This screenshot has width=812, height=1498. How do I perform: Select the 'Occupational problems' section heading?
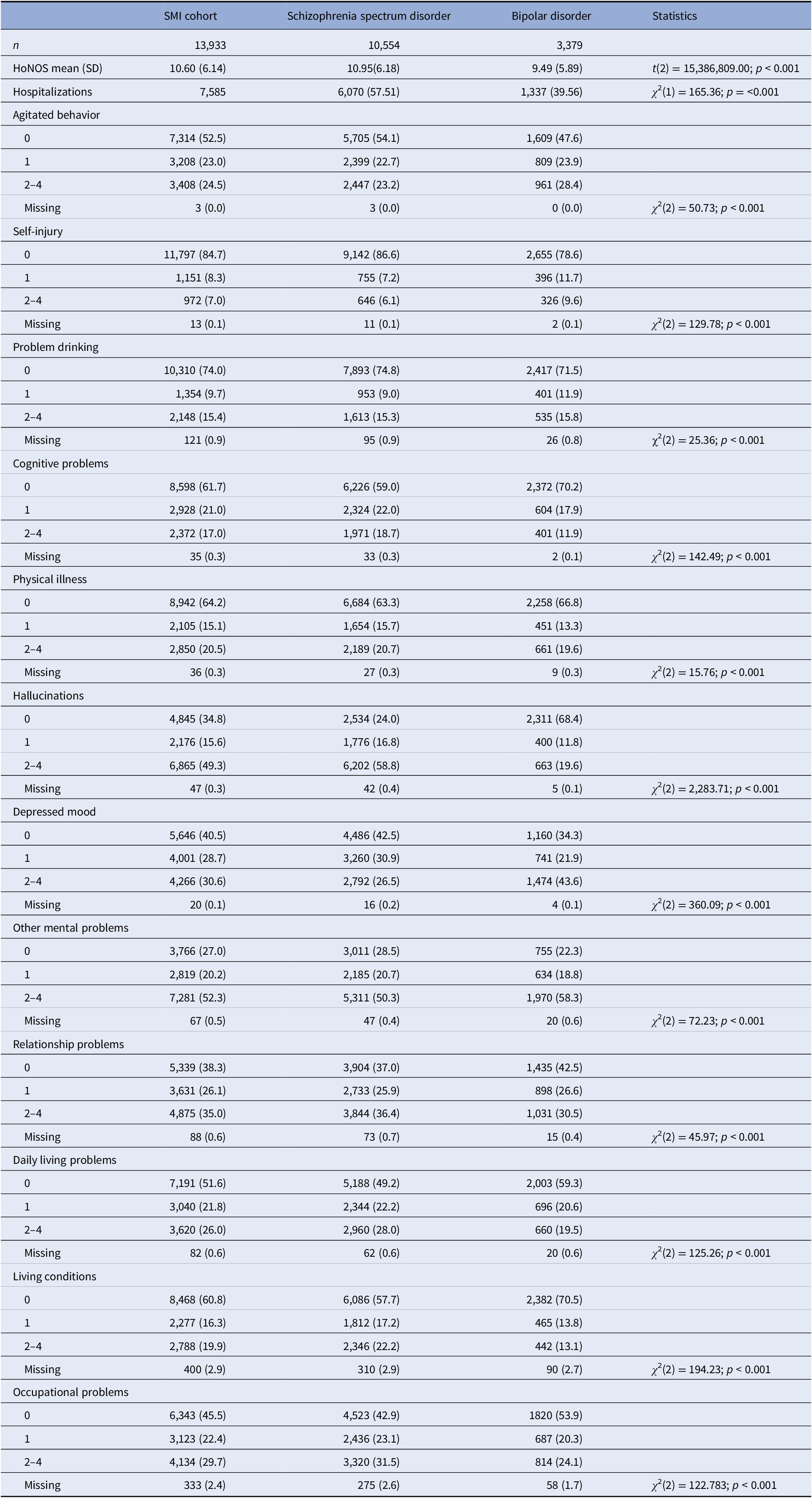tap(70, 1391)
